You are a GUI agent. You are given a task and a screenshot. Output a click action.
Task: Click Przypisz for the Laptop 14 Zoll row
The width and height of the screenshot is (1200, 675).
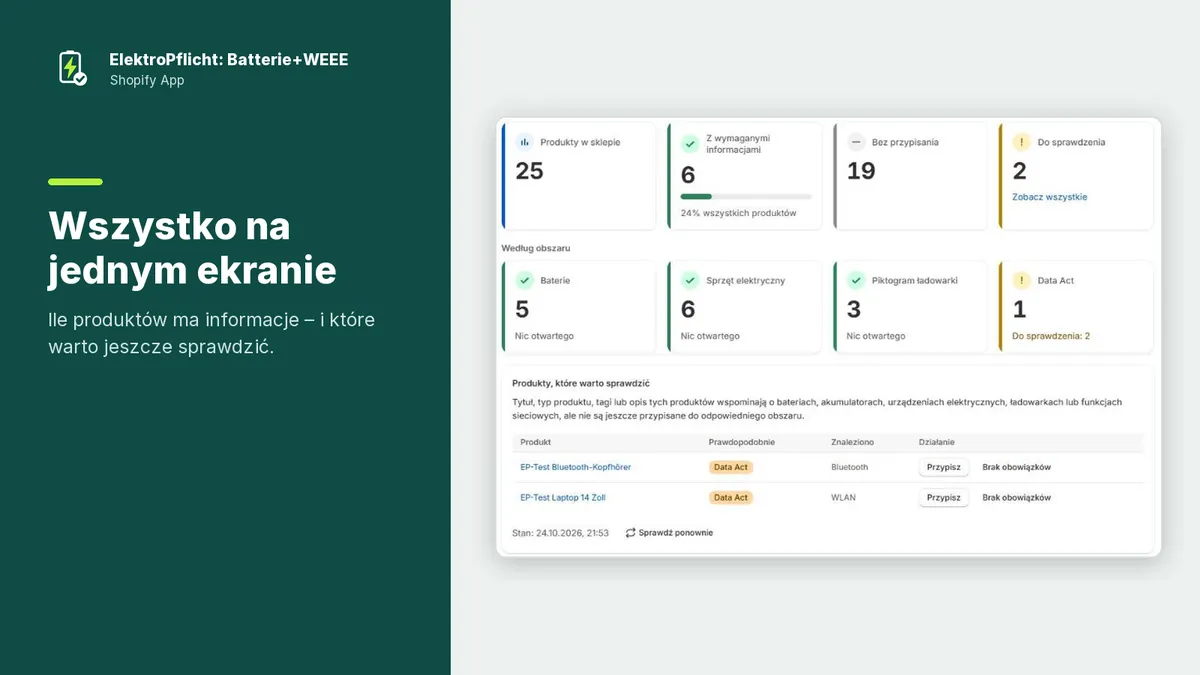pyautogui.click(x=943, y=497)
